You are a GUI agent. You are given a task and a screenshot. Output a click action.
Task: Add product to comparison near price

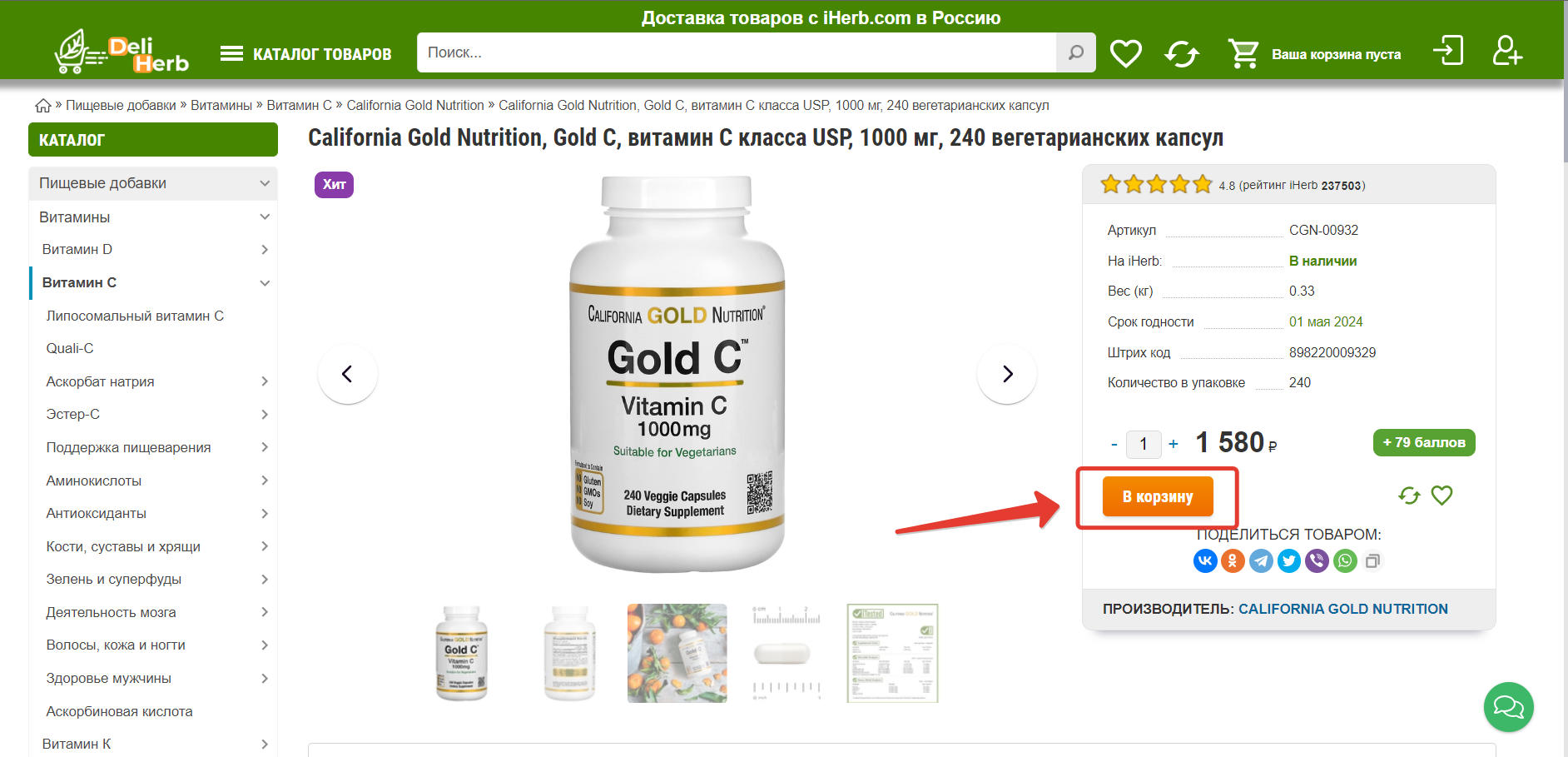coord(1409,496)
